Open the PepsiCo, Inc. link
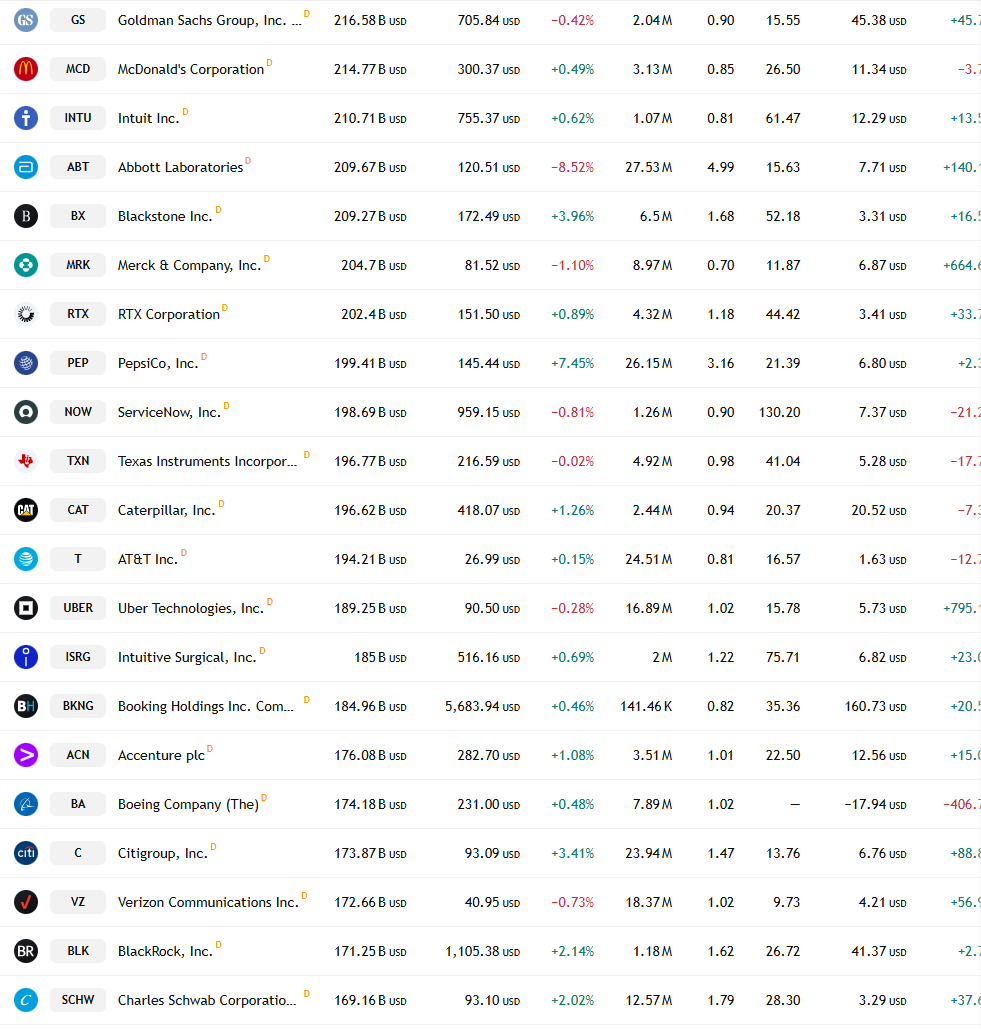This screenshot has width=981, height=1029. tap(158, 364)
